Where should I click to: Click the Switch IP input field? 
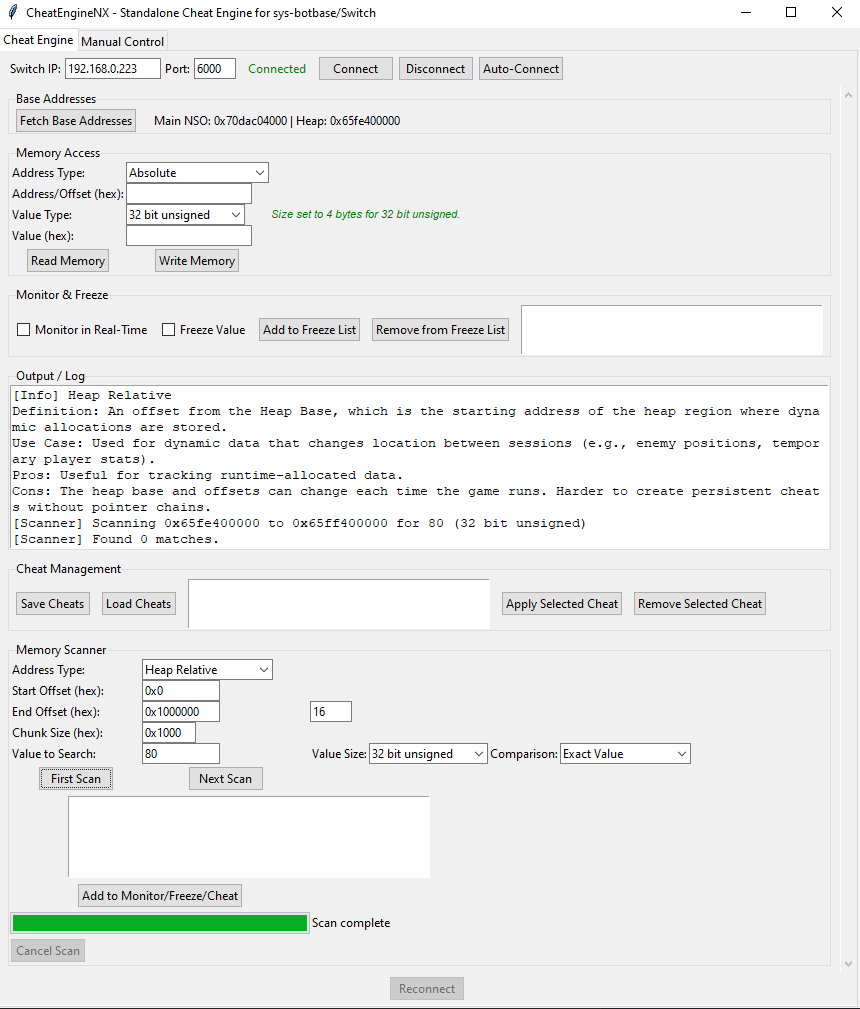113,69
